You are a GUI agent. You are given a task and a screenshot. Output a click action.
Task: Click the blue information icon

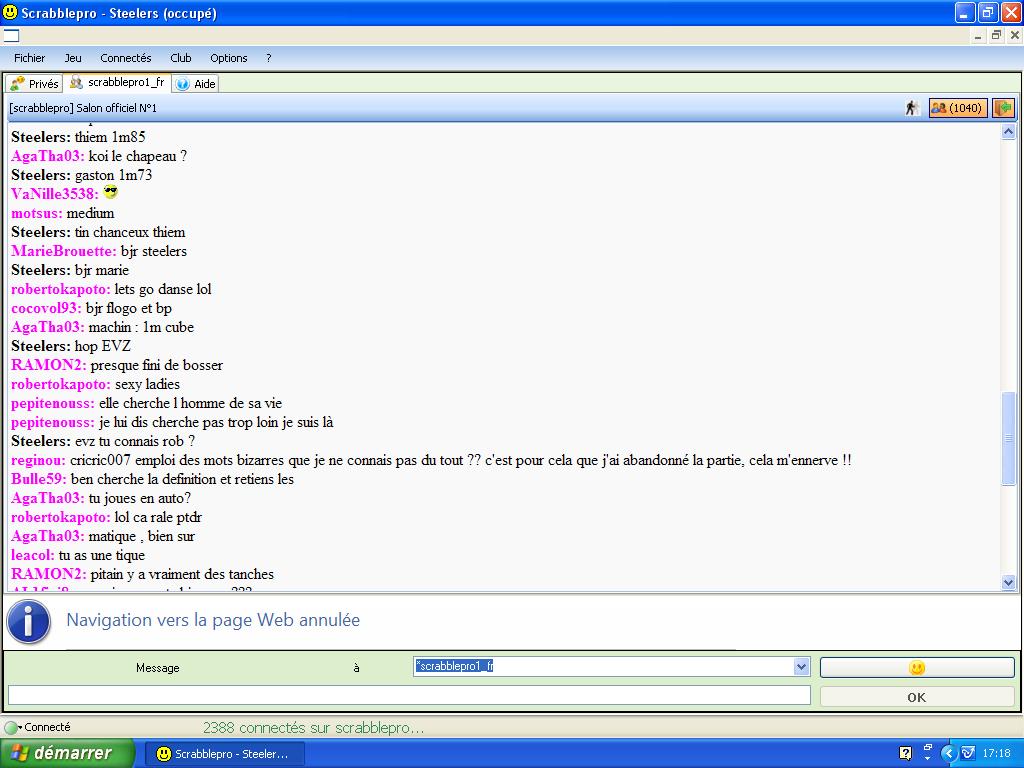[x=29, y=621]
